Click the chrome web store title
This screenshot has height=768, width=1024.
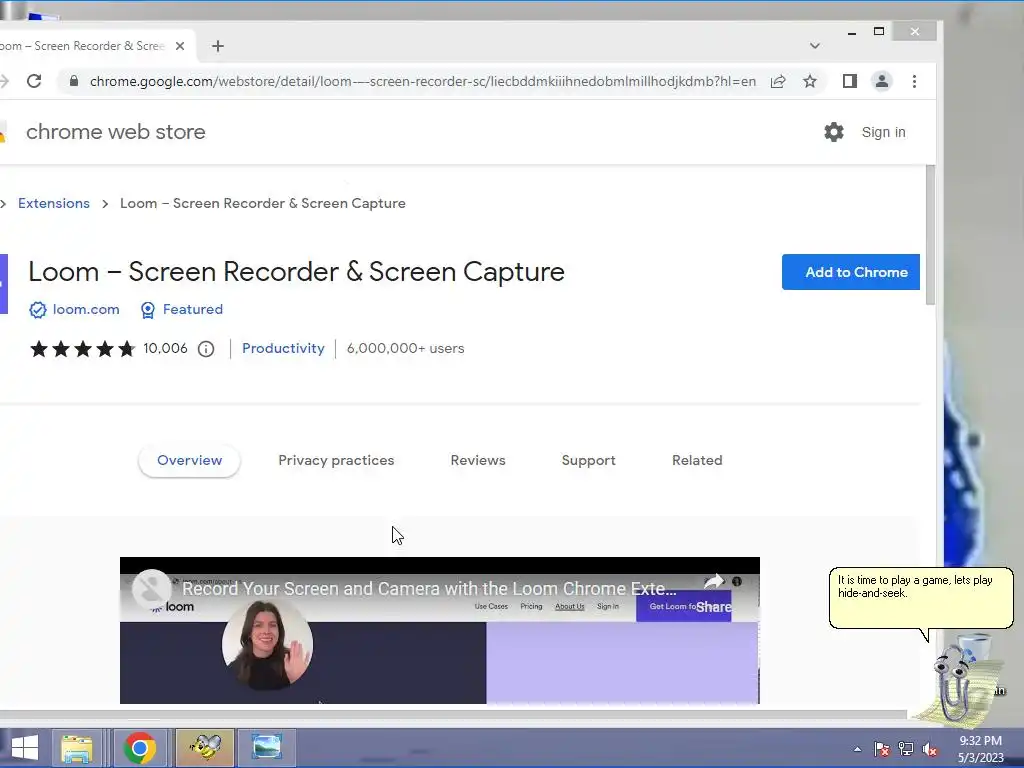pos(116,132)
